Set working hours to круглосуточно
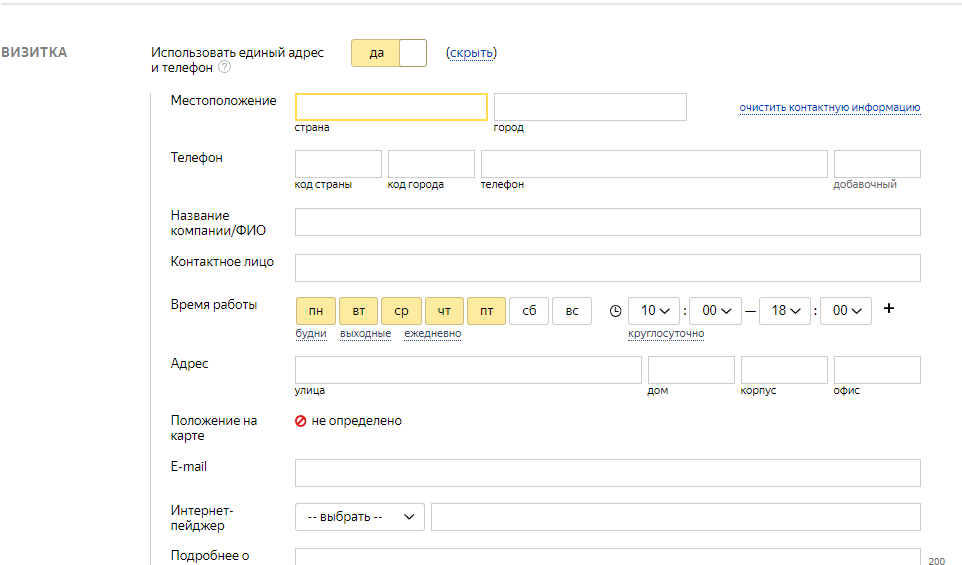Viewport: 962px width, 565px height. click(666, 333)
